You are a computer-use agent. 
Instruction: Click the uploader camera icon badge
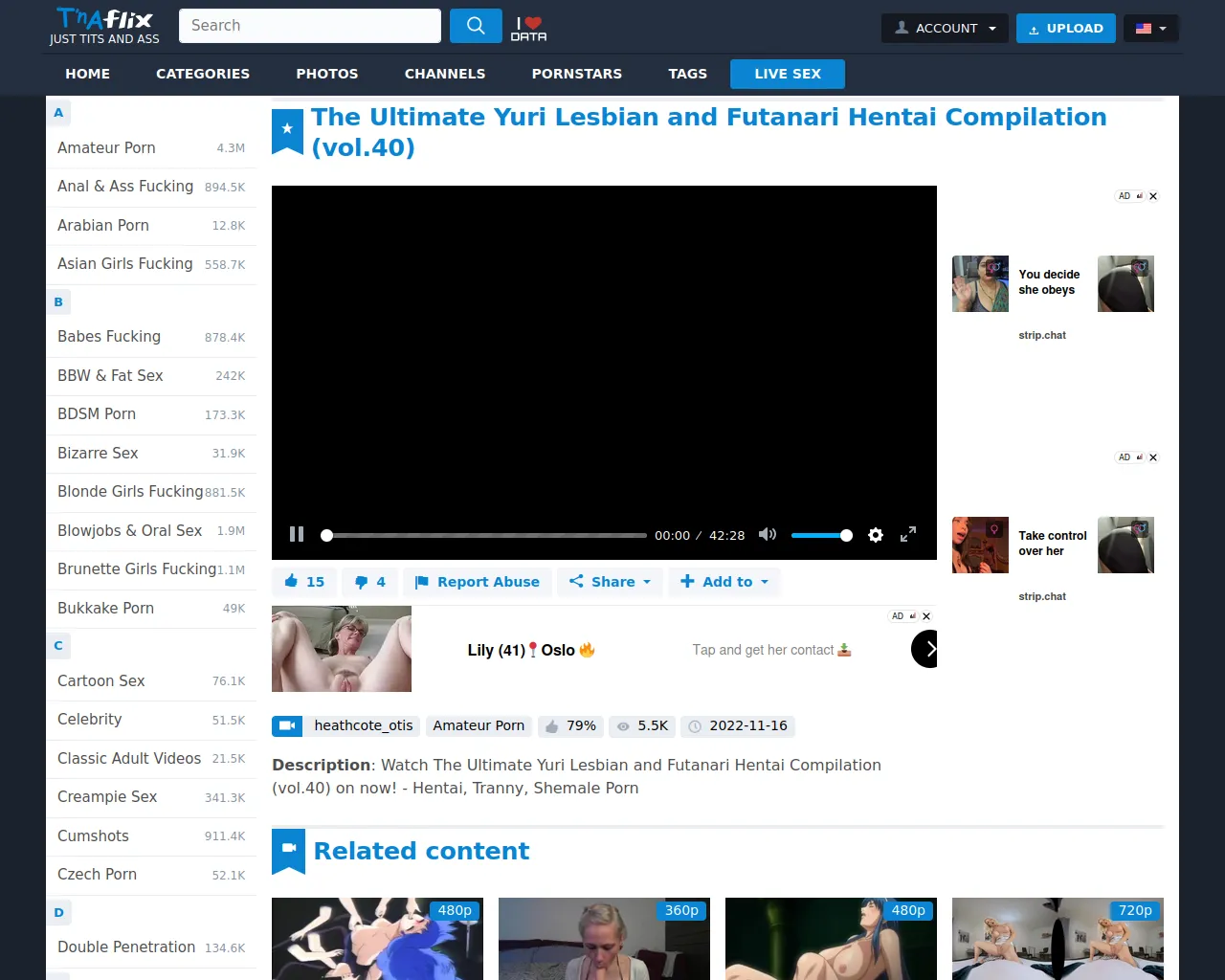coord(287,726)
